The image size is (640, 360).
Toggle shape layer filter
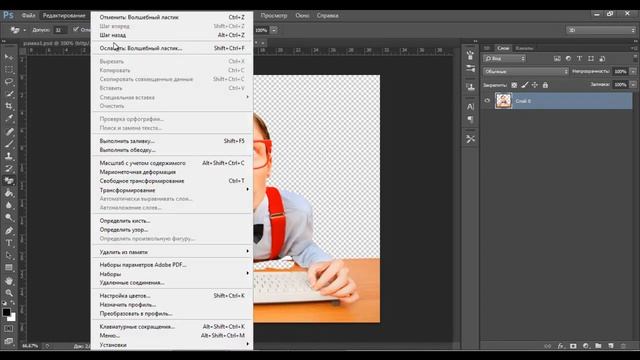click(x=591, y=59)
